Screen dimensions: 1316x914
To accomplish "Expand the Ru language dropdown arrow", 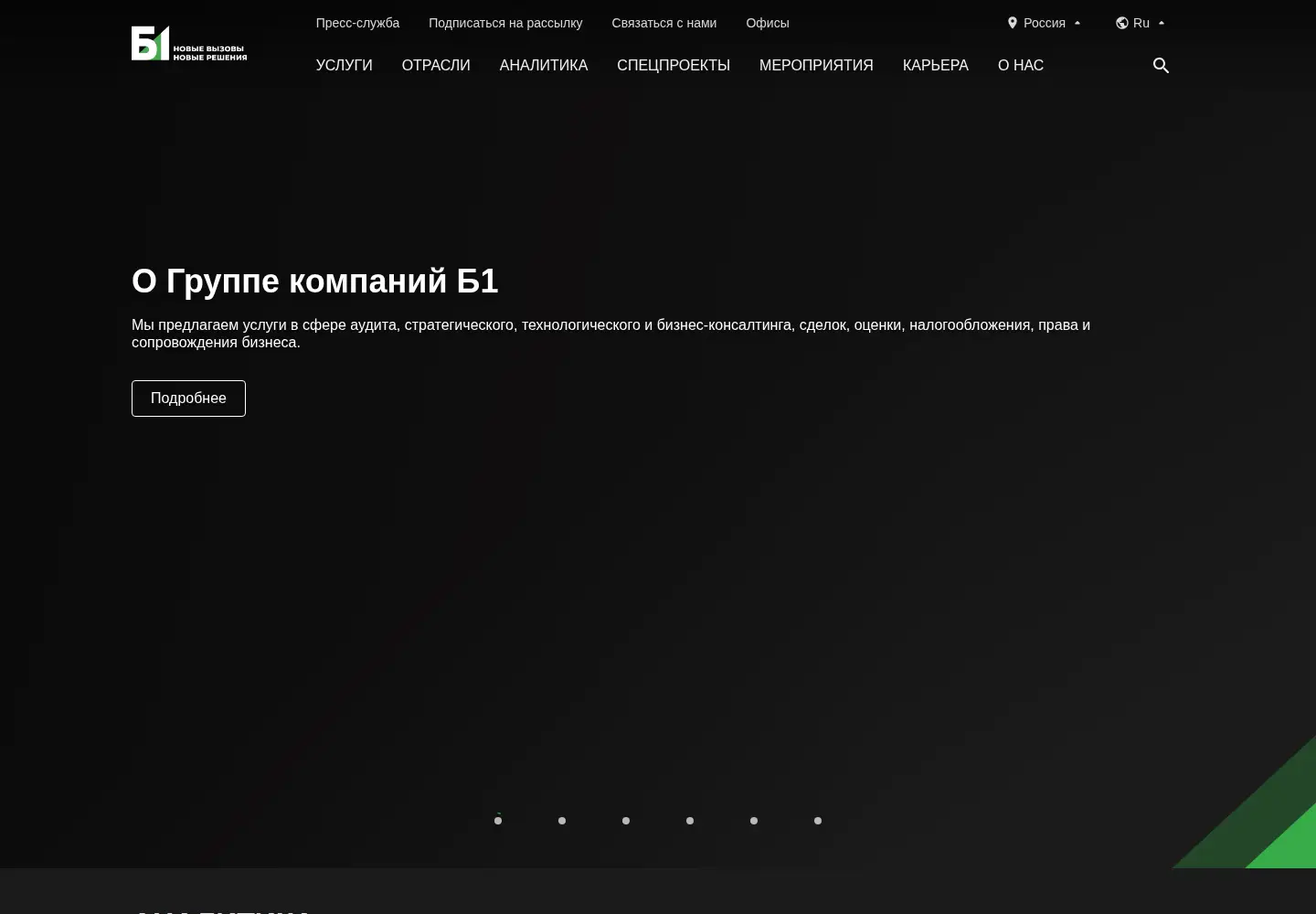I will pos(1162,23).
